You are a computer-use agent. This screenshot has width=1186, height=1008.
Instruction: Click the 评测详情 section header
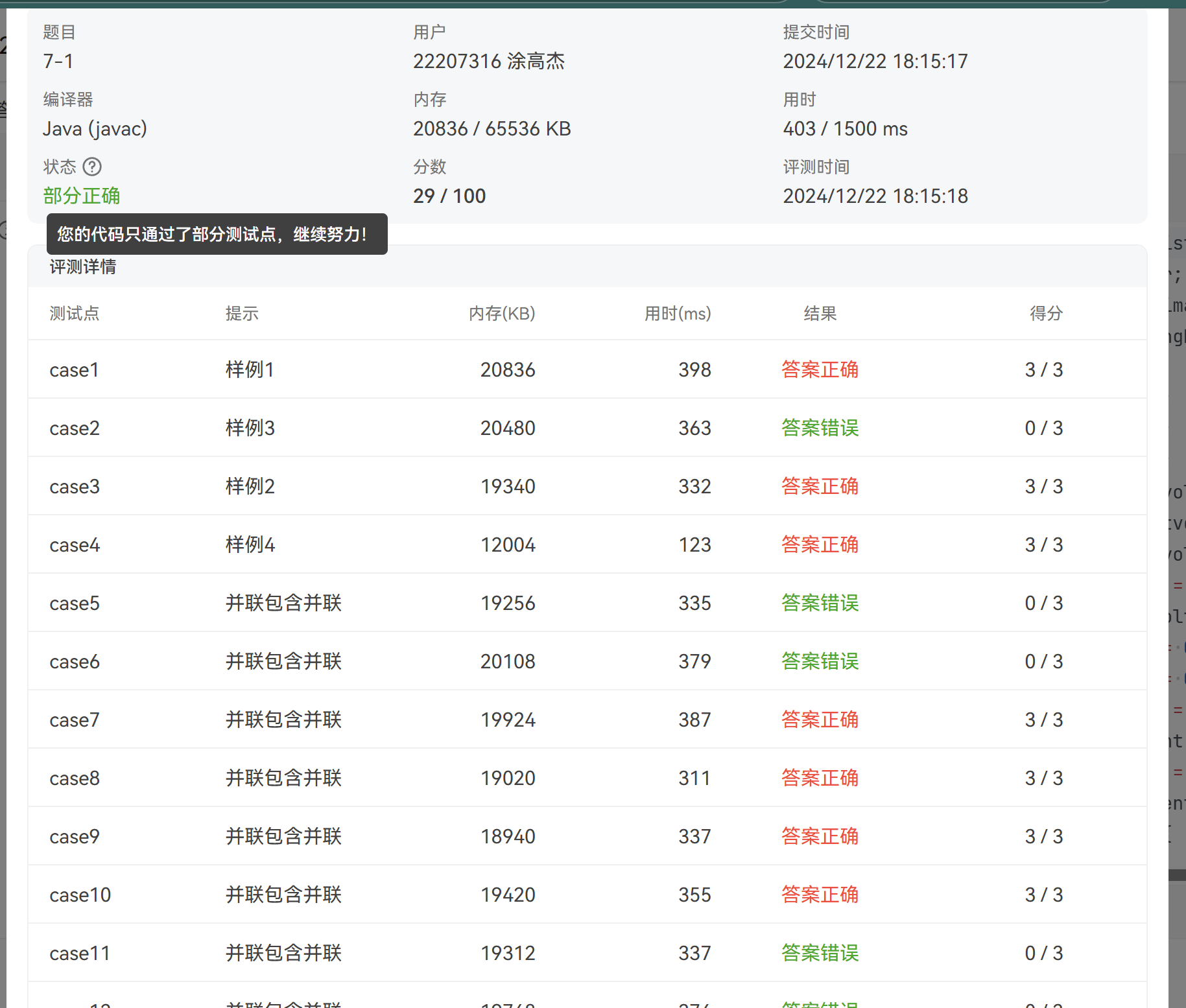[83, 267]
